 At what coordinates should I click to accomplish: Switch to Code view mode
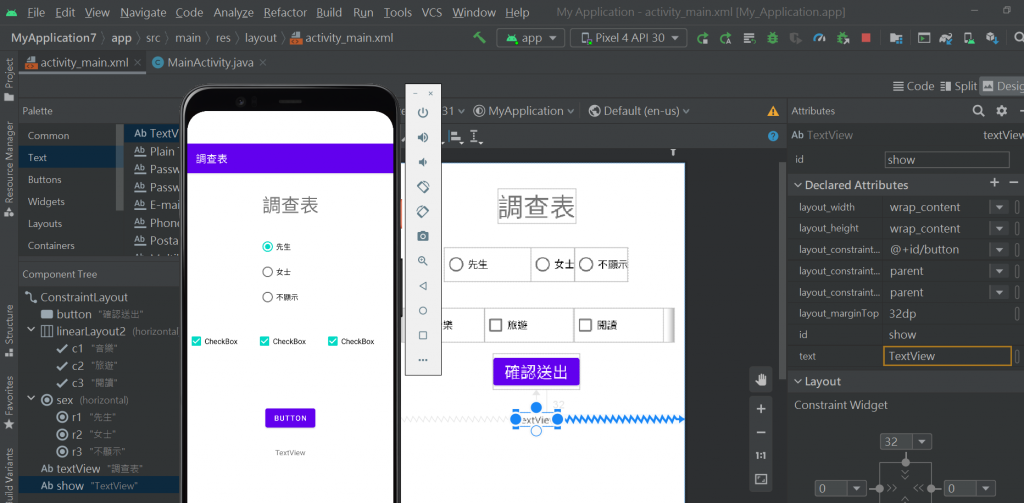913,86
